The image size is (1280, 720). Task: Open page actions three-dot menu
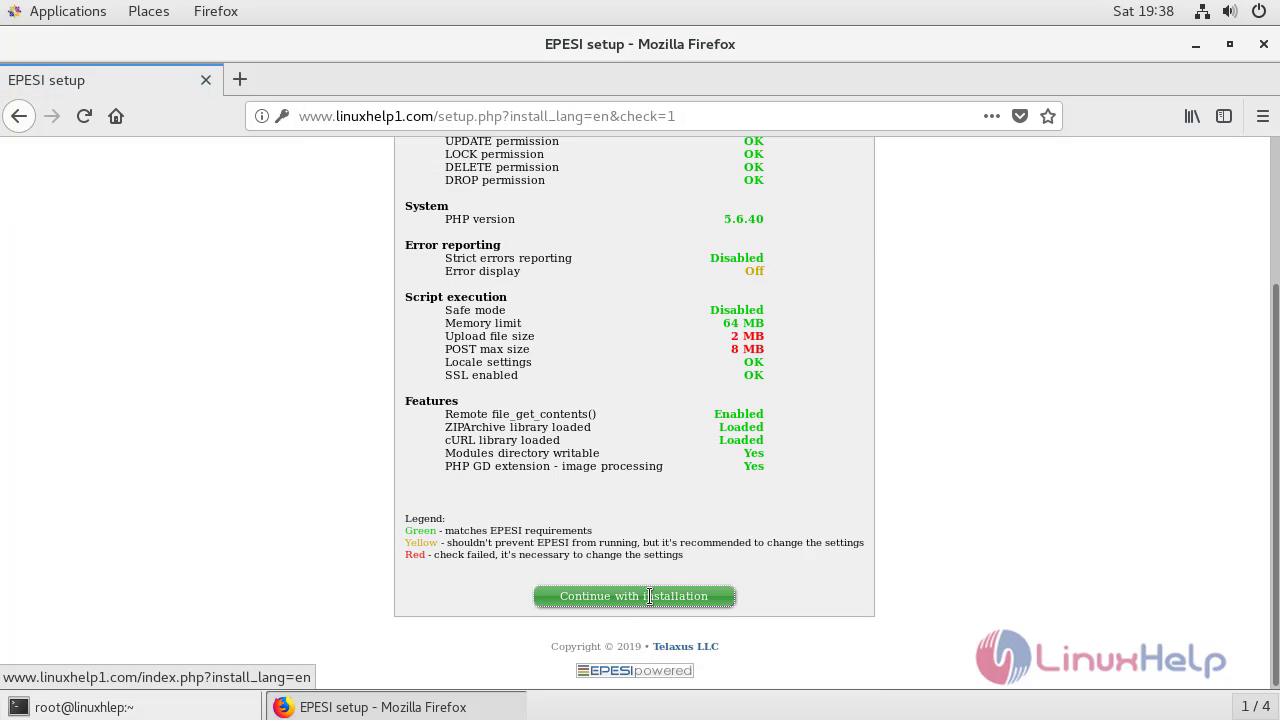(992, 116)
